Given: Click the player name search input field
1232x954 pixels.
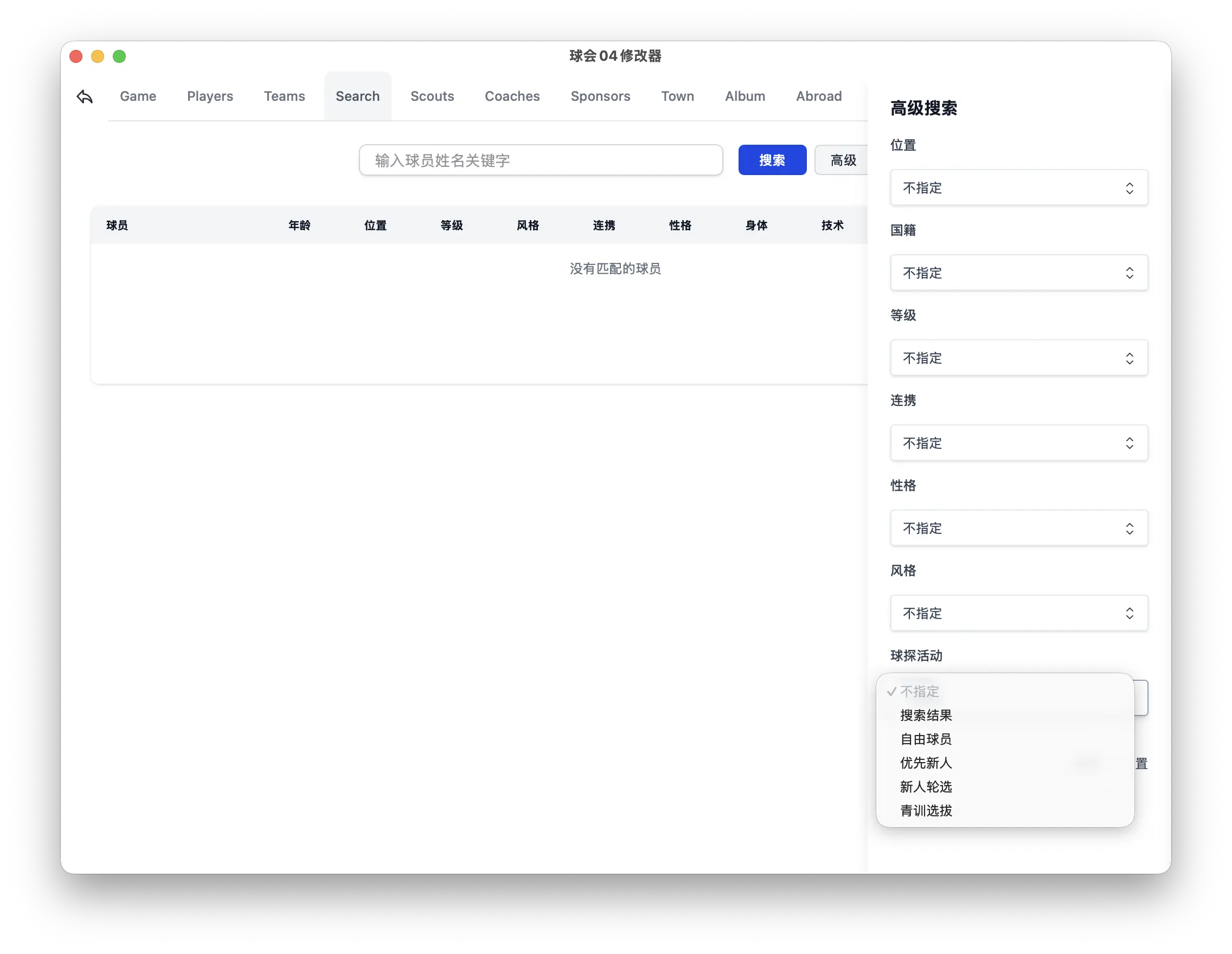Looking at the screenshot, I should click(x=540, y=160).
